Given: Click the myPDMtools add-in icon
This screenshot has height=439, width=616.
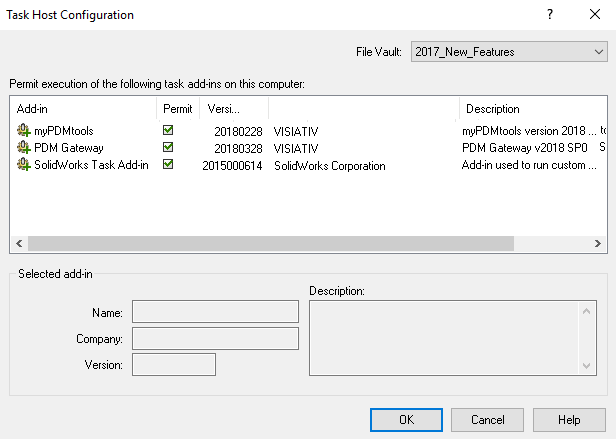Looking at the screenshot, I should (24, 130).
